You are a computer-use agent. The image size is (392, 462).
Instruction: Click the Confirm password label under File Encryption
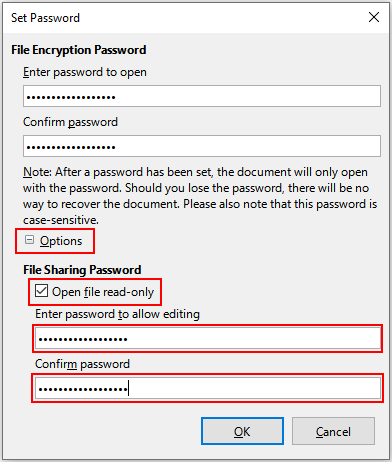point(70,122)
